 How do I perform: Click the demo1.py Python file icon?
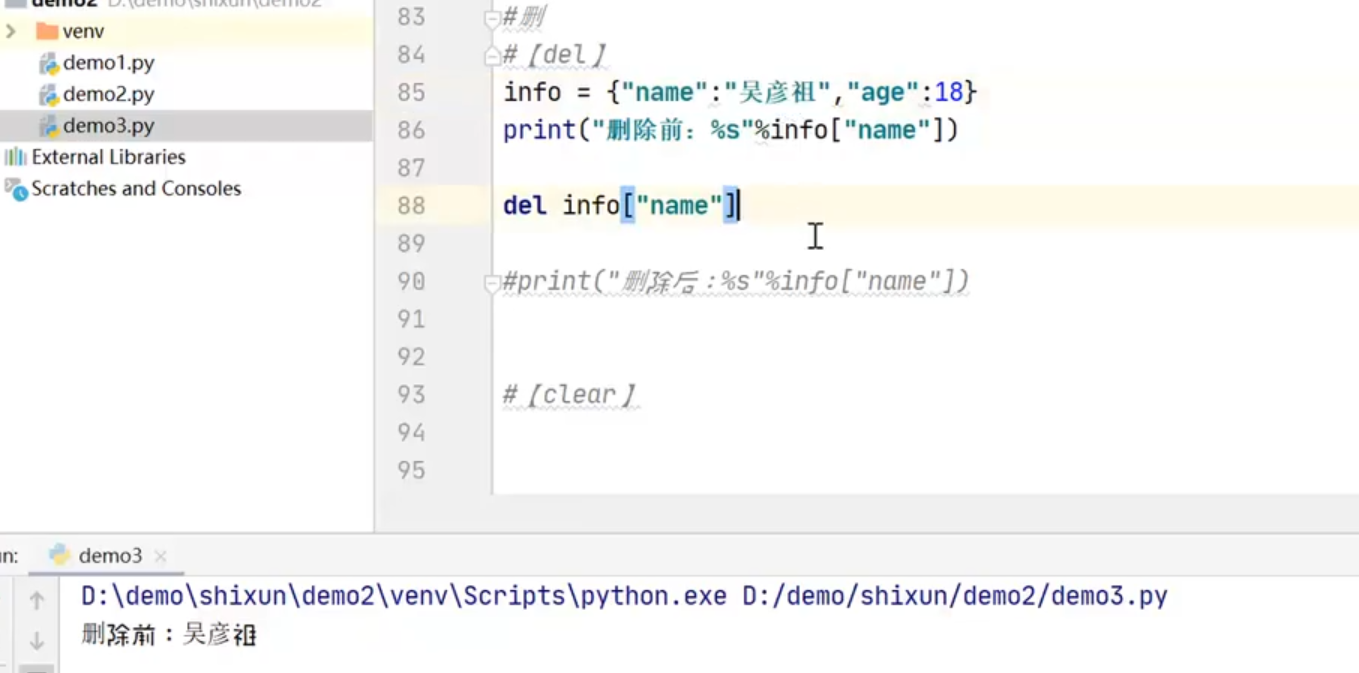(x=48, y=64)
